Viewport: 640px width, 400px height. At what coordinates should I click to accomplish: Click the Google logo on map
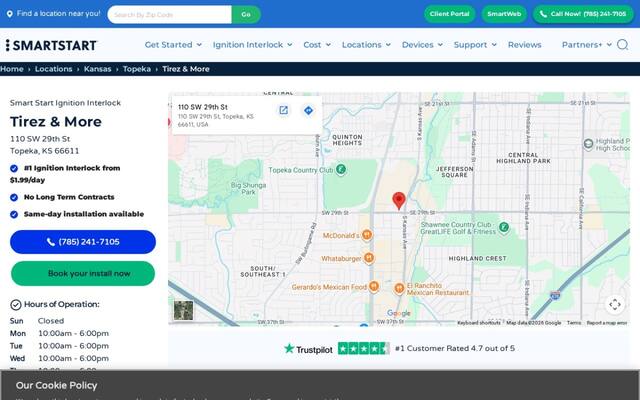point(399,313)
